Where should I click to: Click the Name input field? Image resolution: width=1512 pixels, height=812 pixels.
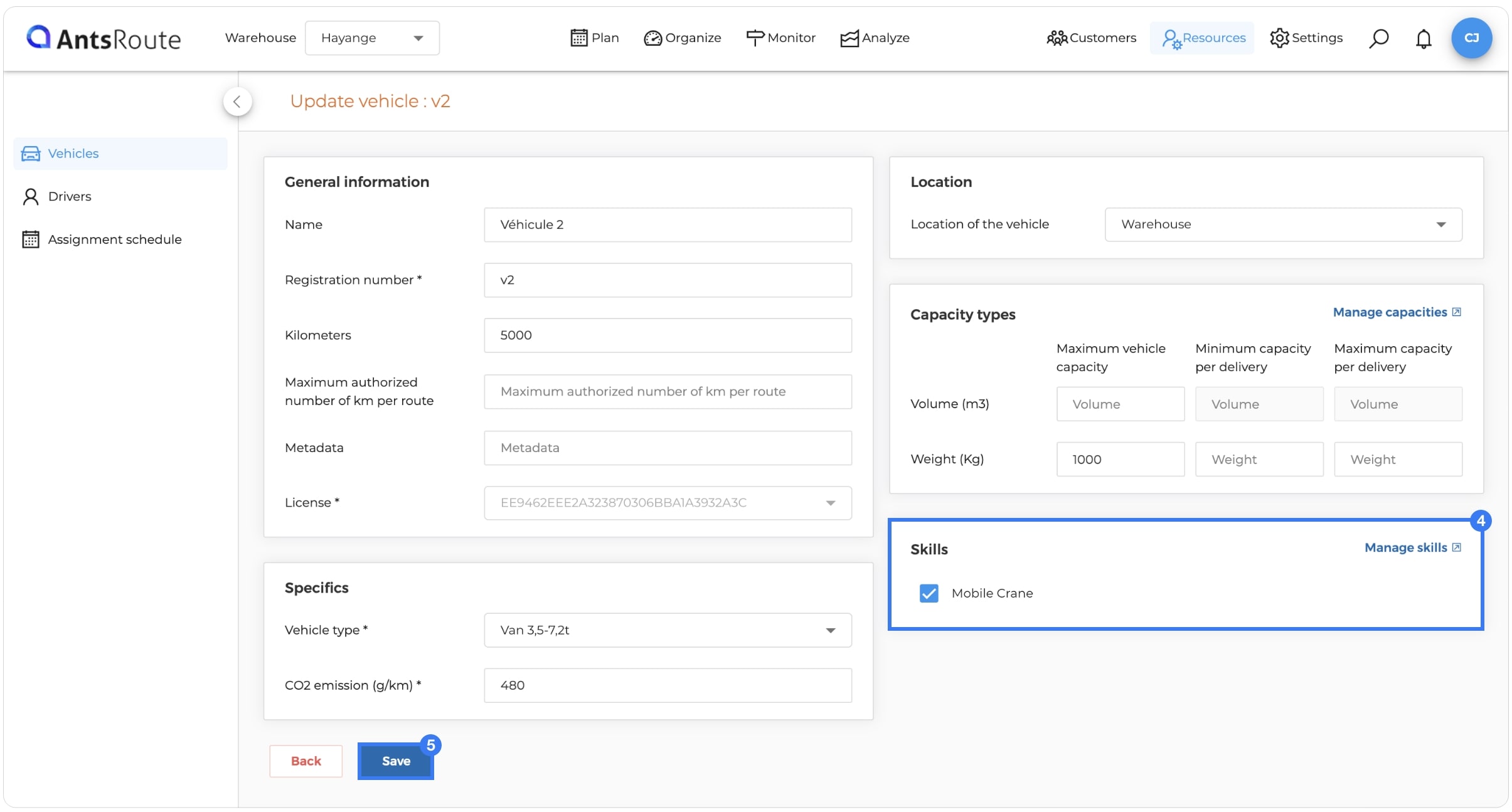(668, 225)
